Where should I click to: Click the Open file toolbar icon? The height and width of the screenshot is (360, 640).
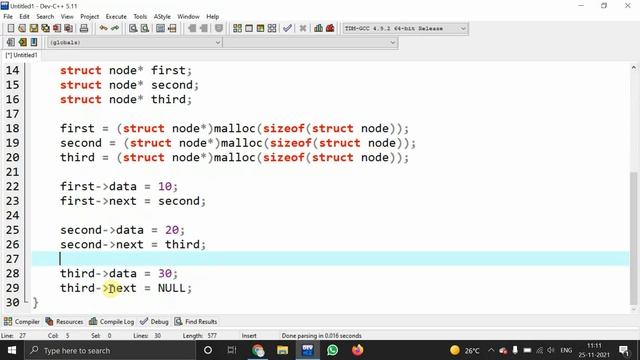(x=22, y=28)
